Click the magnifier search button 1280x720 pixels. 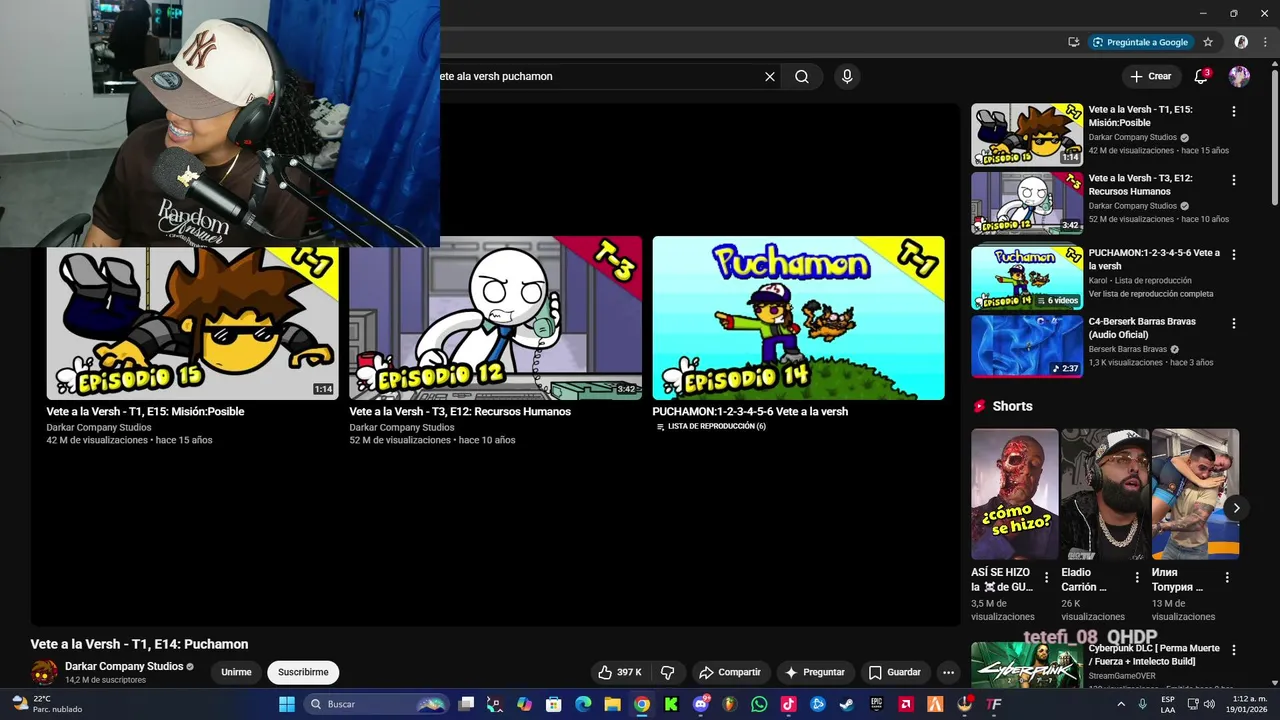click(x=802, y=76)
